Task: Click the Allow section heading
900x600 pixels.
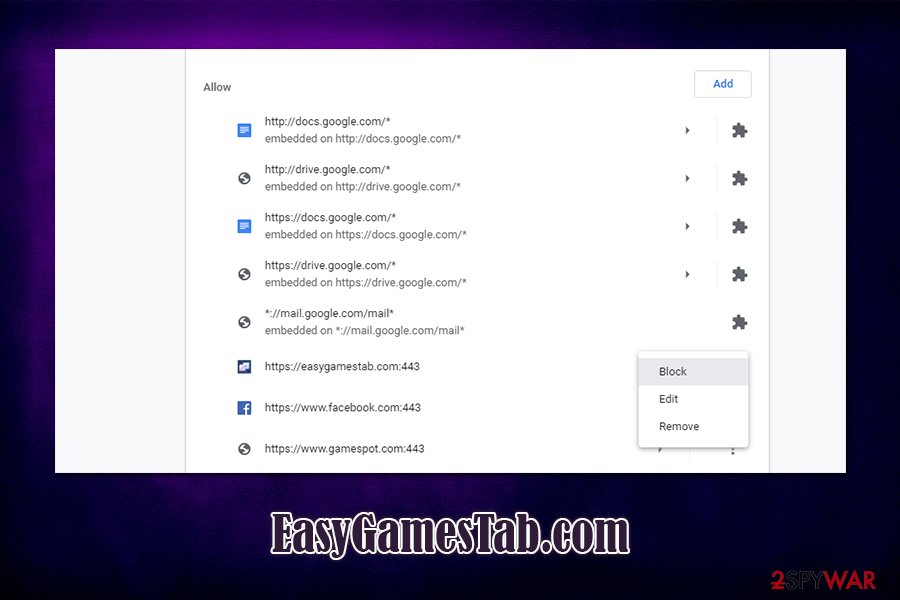Action: point(217,87)
